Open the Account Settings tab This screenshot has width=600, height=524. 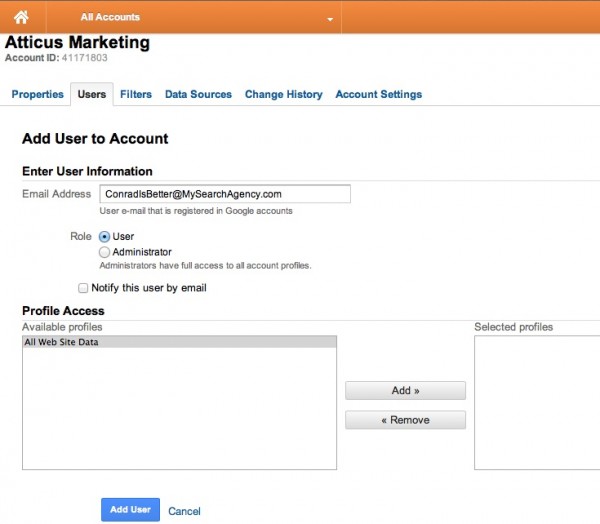379,94
